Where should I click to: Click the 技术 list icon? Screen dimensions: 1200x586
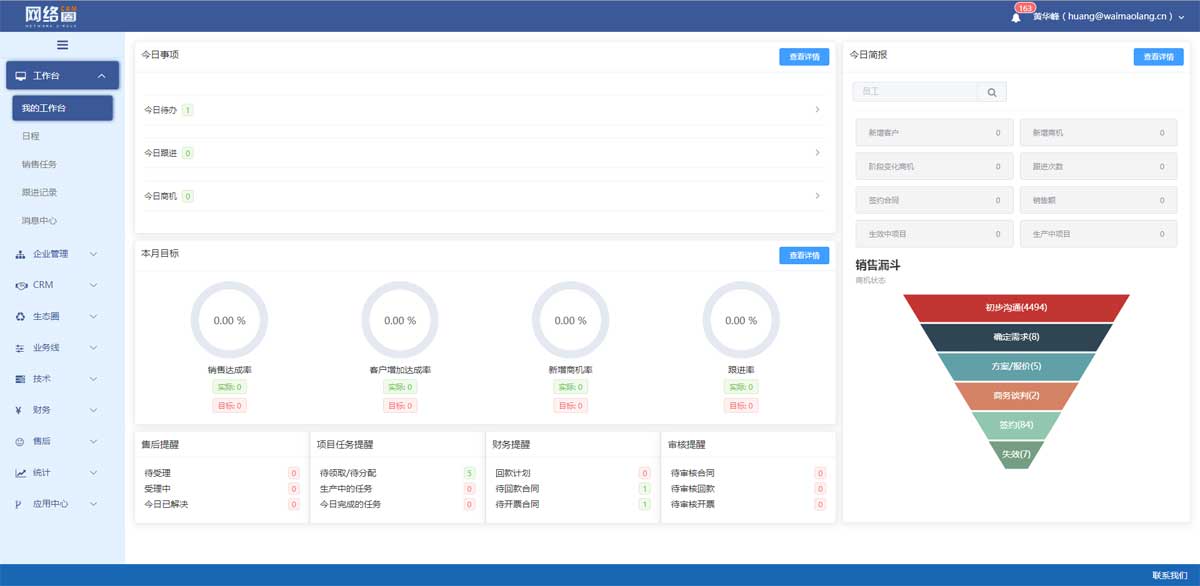click(20, 379)
